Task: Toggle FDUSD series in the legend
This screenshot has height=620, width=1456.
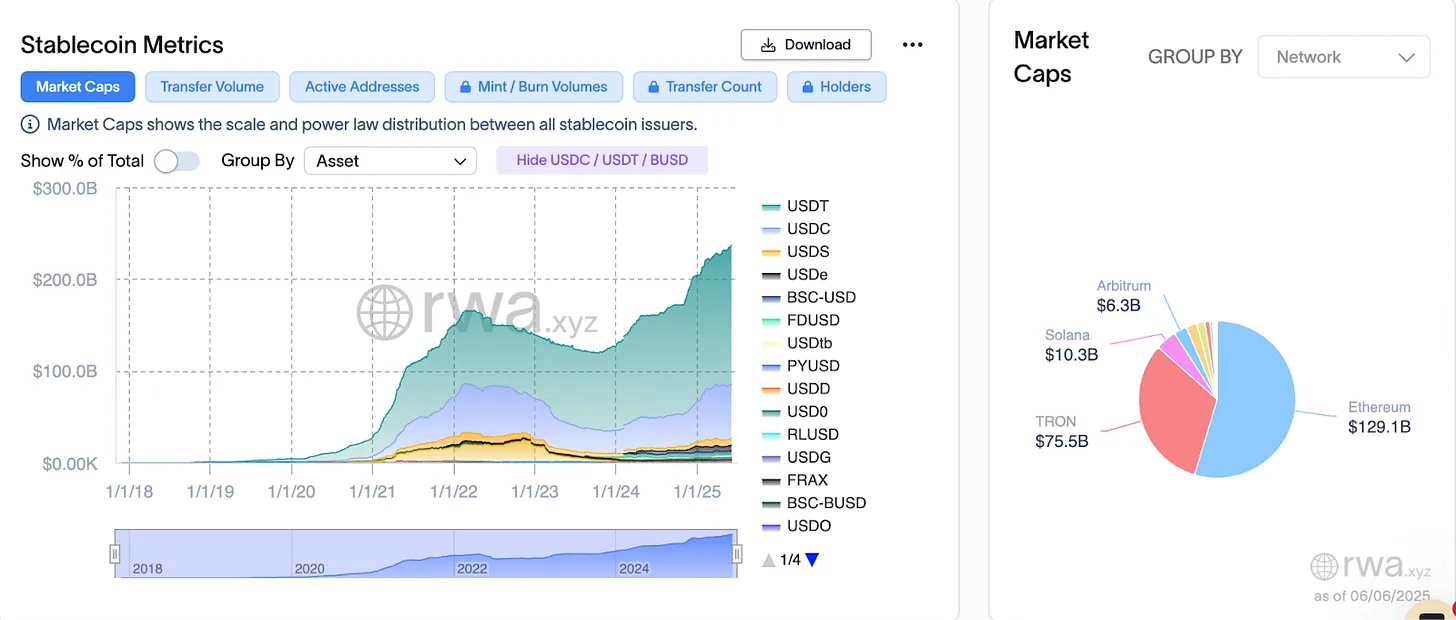Action: [x=799, y=320]
